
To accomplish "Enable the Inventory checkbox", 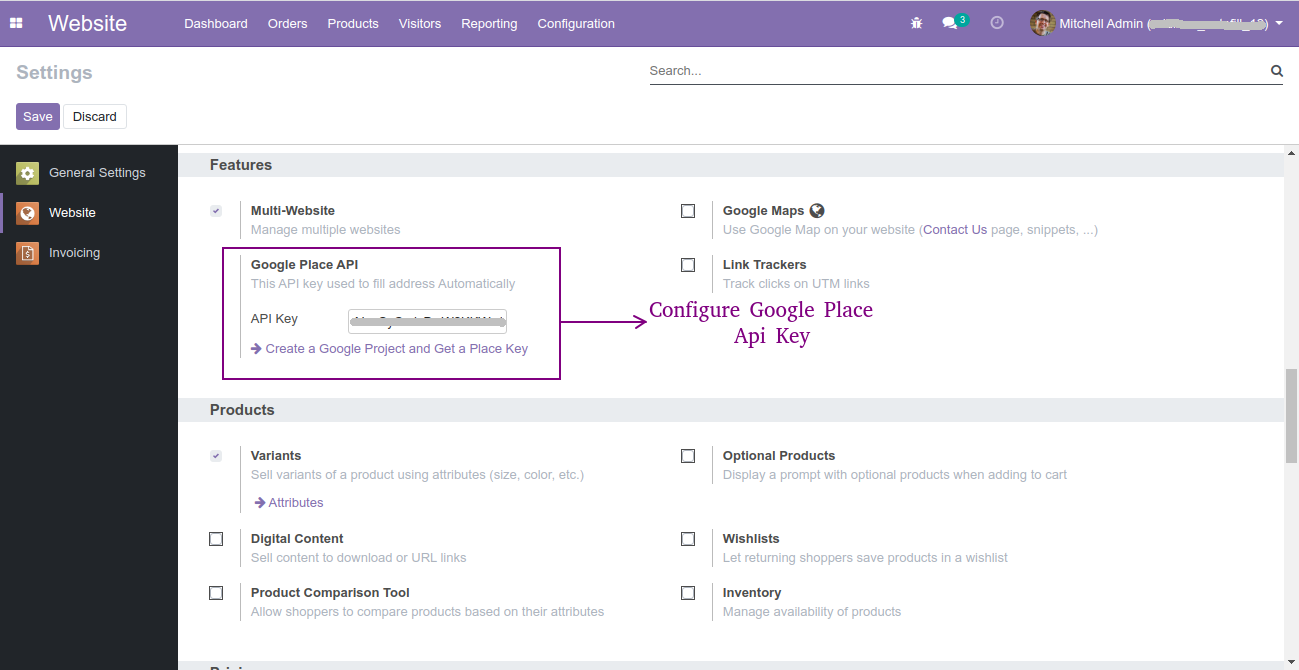I will point(688,593).
